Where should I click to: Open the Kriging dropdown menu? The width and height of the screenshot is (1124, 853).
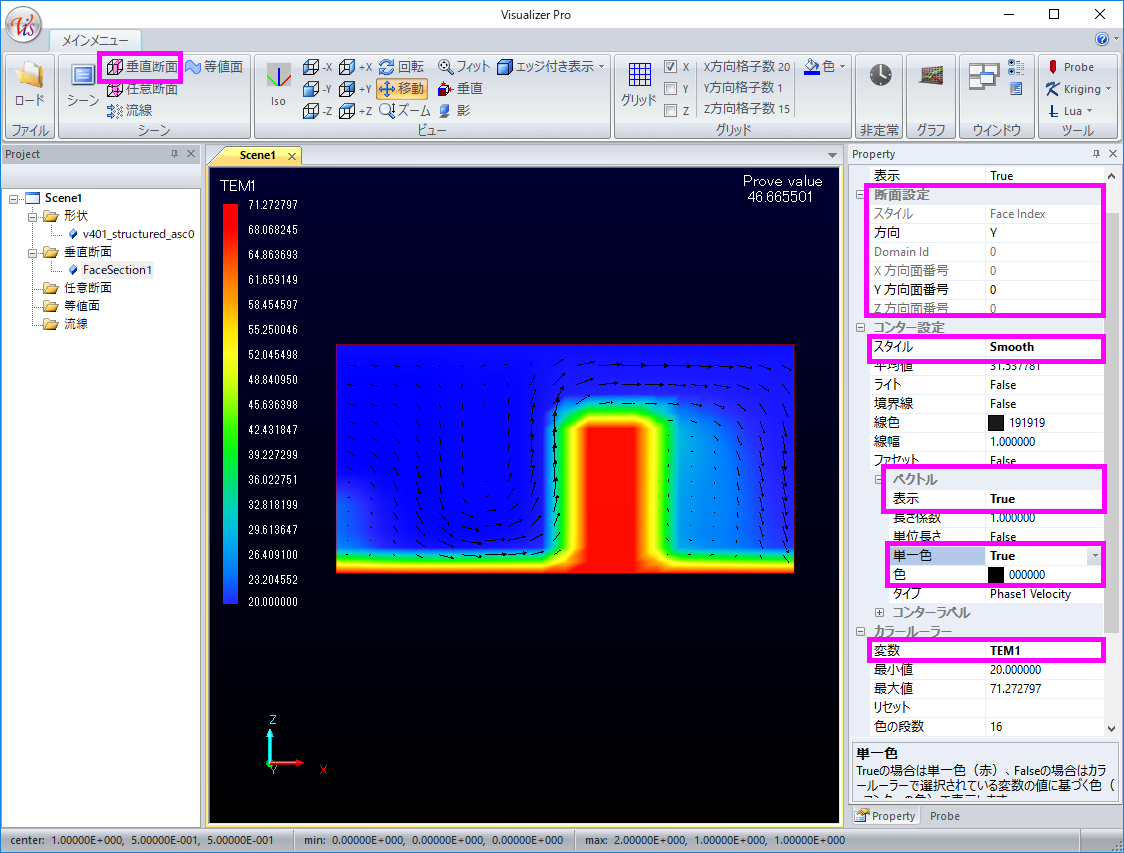click(x=1080, y=89)
